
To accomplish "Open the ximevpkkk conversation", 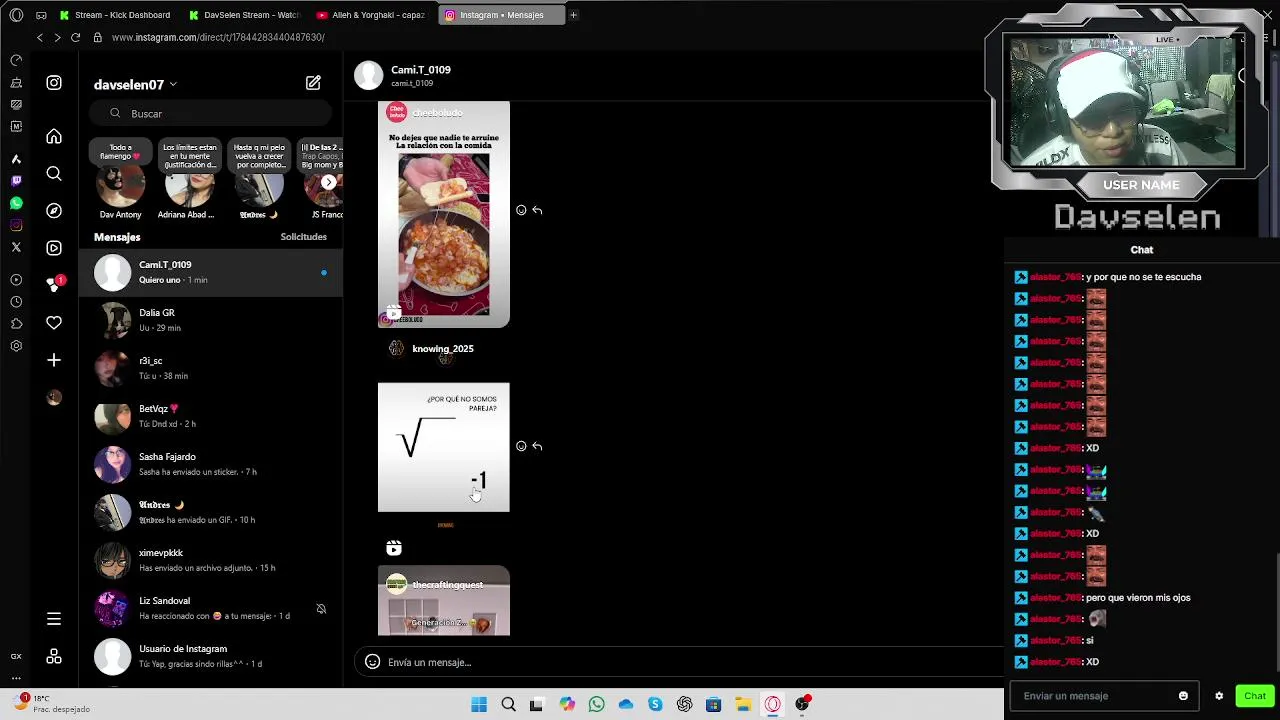I will [x=211, y=560].
